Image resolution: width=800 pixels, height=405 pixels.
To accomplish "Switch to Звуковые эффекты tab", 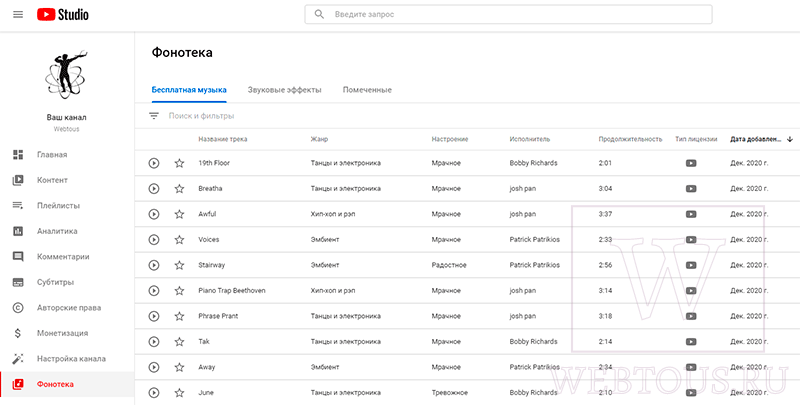I will tap(284, 90).
